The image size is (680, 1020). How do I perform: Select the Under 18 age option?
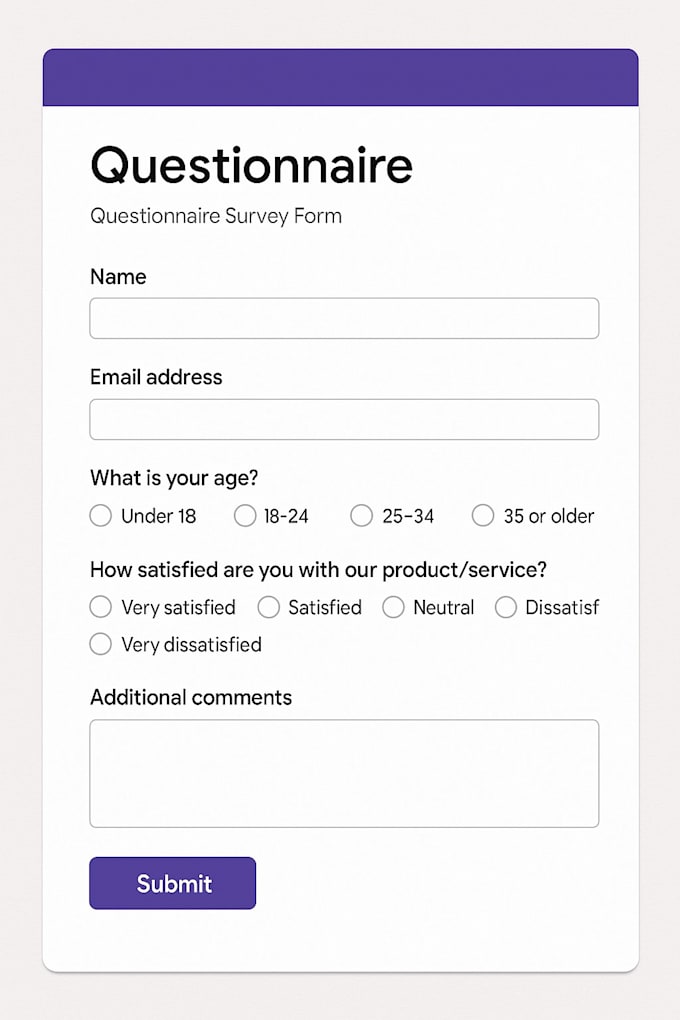click(x=100, y=516)
